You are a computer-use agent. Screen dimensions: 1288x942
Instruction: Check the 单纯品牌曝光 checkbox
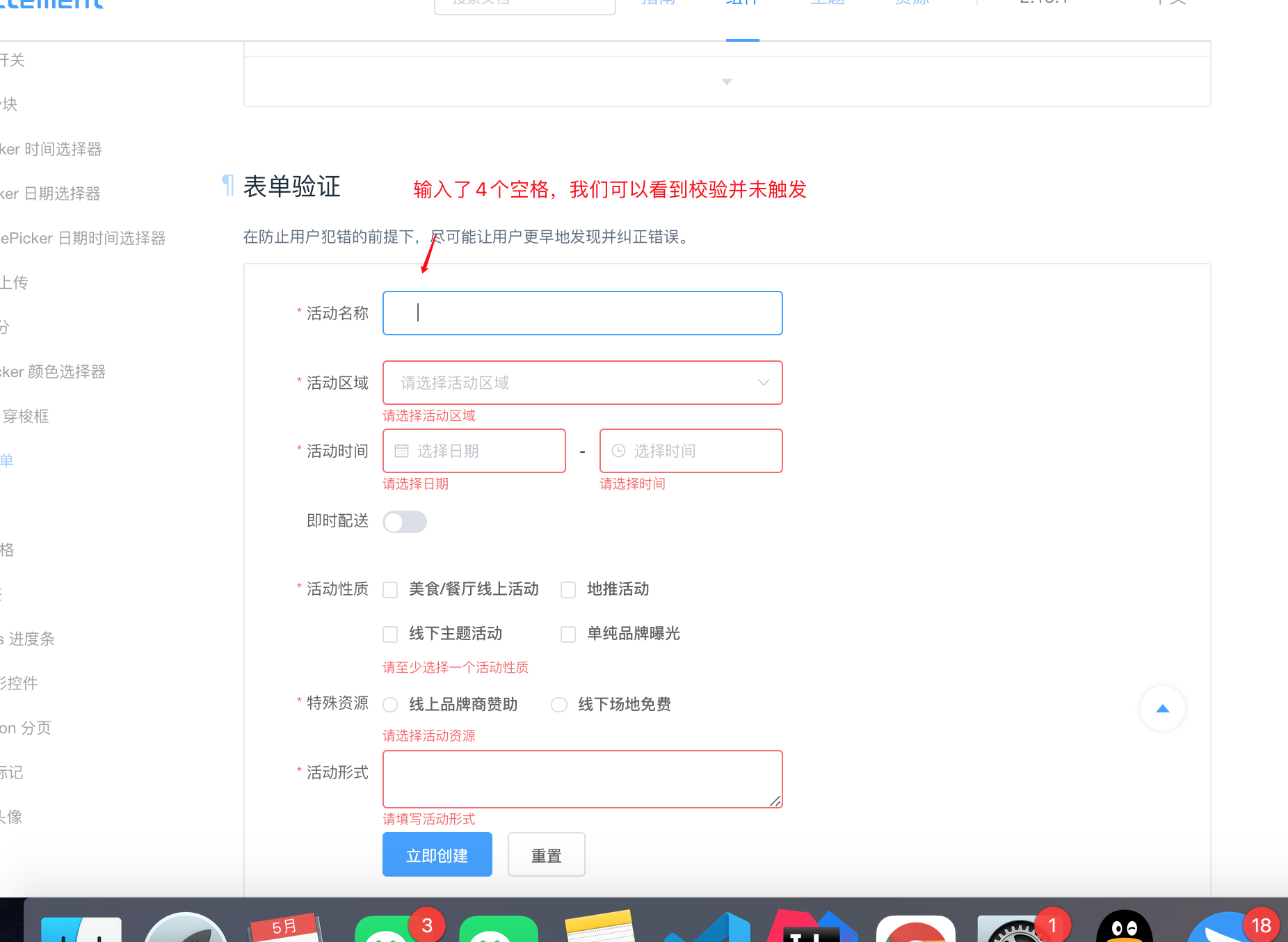point(568,634)
